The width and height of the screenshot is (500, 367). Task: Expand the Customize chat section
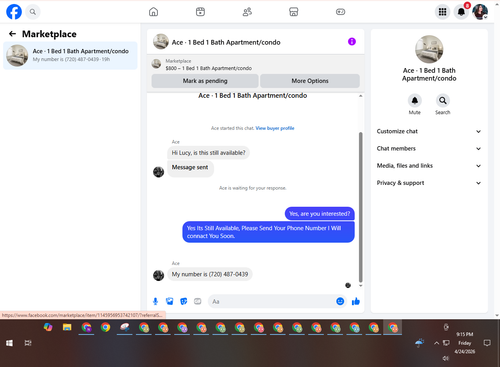click(x=429, y=131)
